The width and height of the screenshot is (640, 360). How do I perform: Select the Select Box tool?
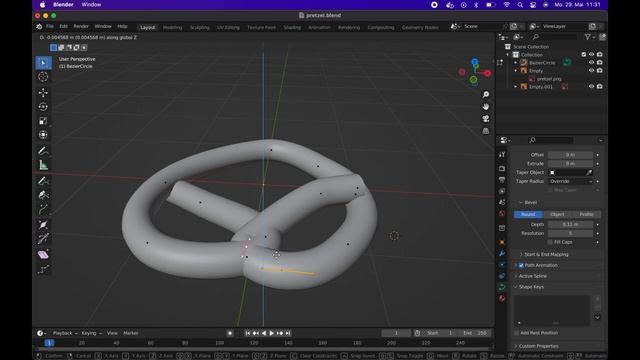click(x=43, y=63)
